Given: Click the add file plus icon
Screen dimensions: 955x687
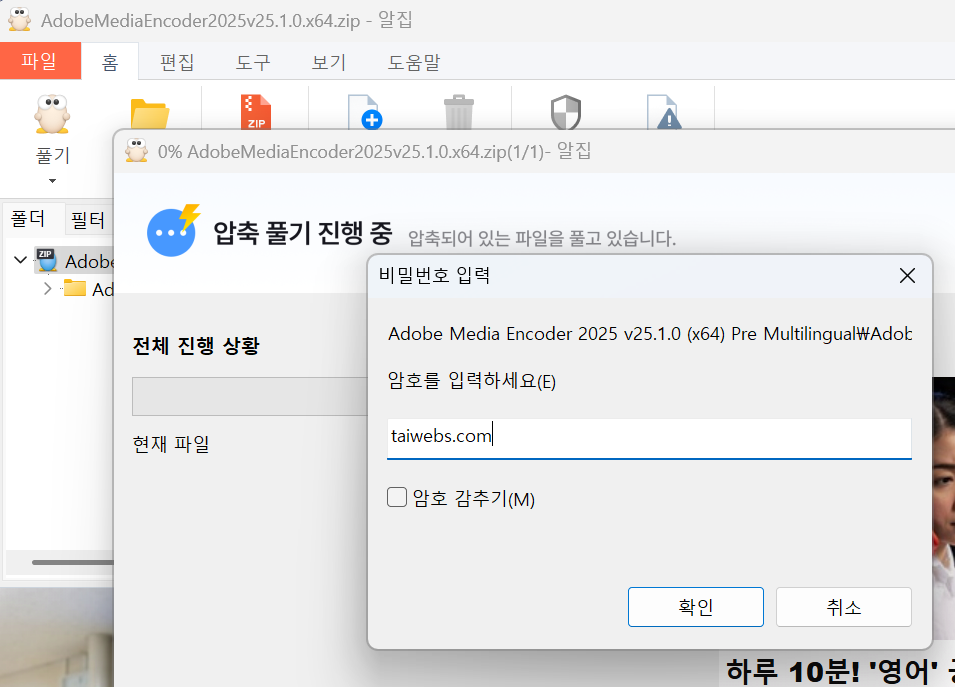Looking at the screenshot, I should coord(364,112).
